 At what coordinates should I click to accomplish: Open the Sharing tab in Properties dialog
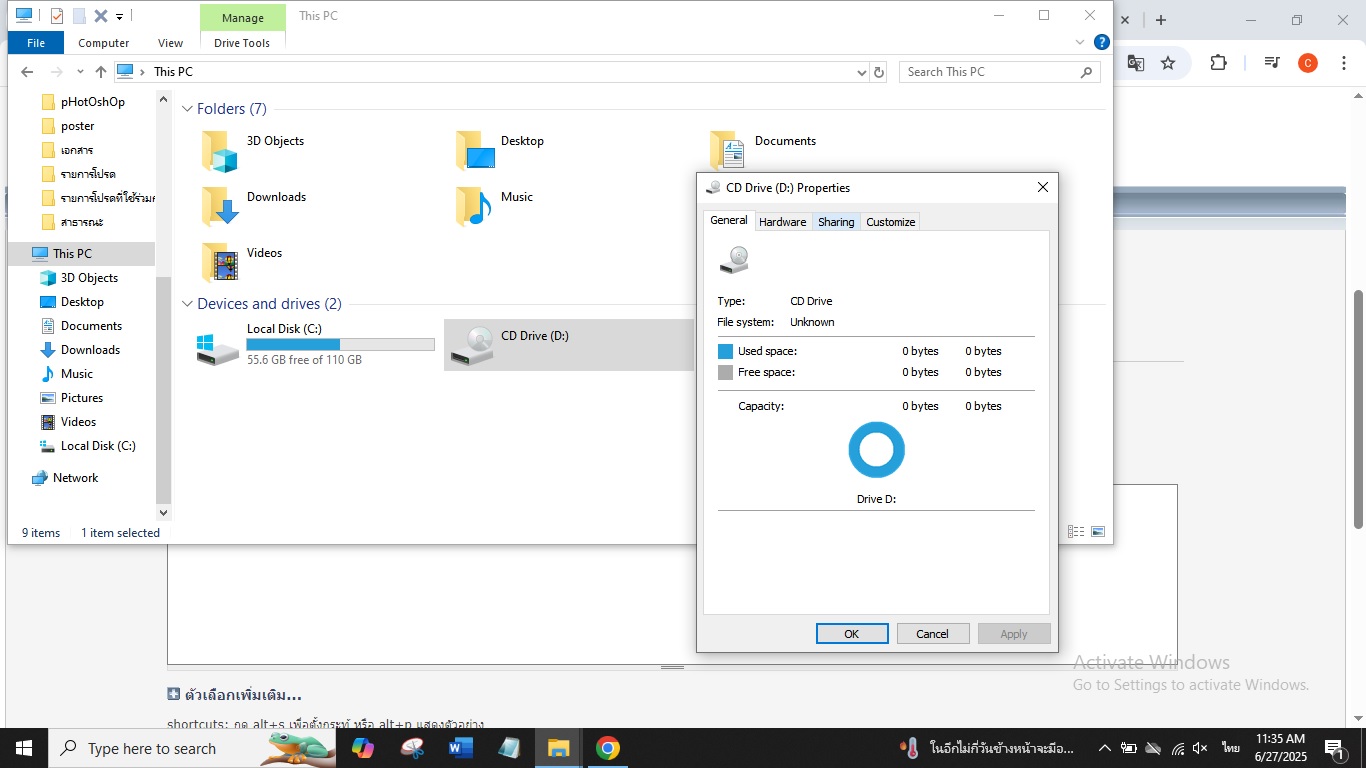(x=836, y=222)
